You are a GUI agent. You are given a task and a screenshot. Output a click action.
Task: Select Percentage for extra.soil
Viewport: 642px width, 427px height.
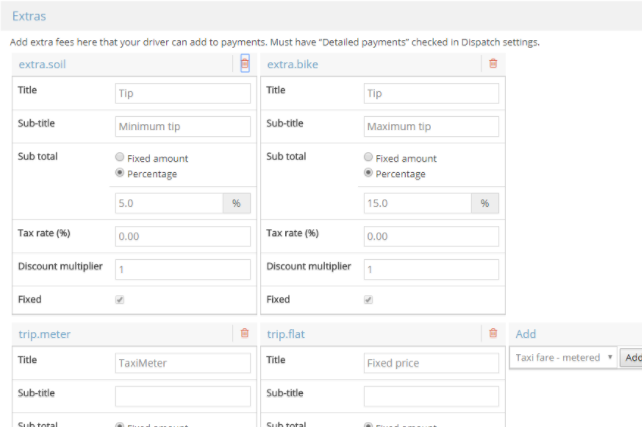pyautogui.click(x=120, y=173)
